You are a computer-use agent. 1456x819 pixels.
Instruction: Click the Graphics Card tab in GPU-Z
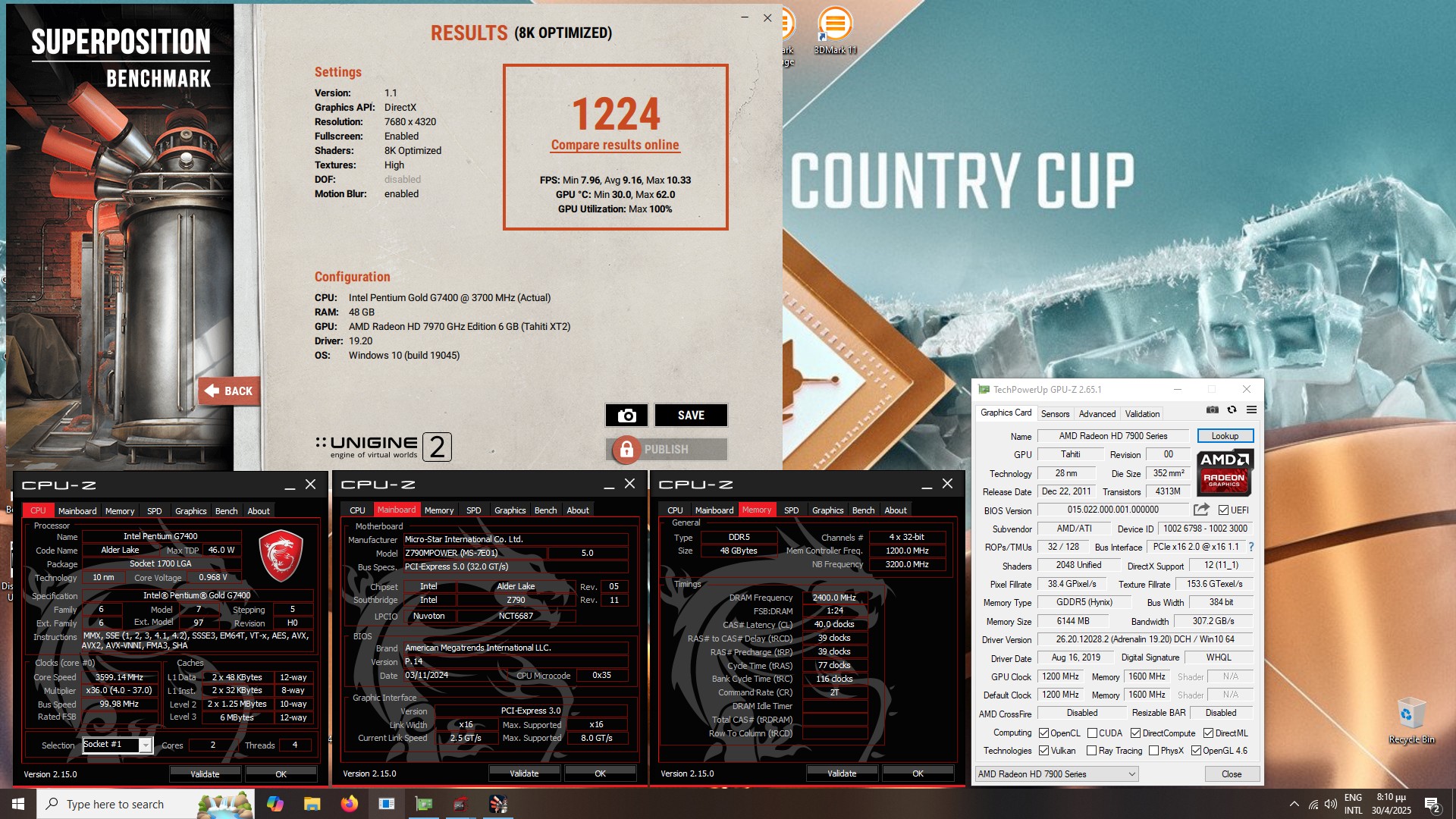pos(1006,413)
